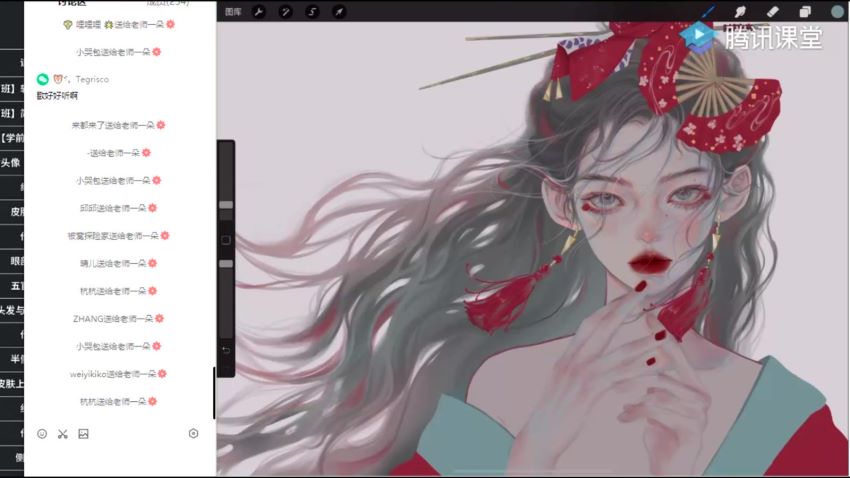Select the Smudge finger tool
850x478 pixels.
pyautogui.click(x=740, y=11)
